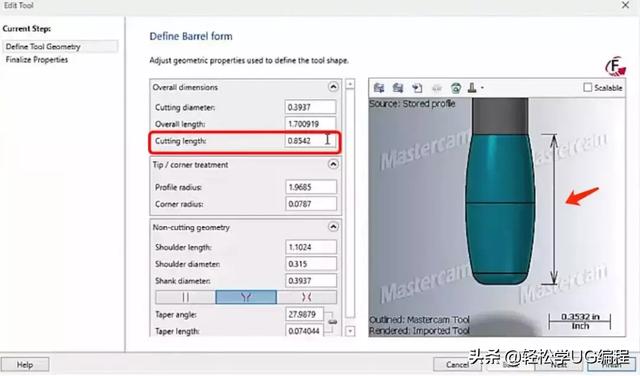Click the Shoulder length field
640x376 pixels.
click(311, 247)
